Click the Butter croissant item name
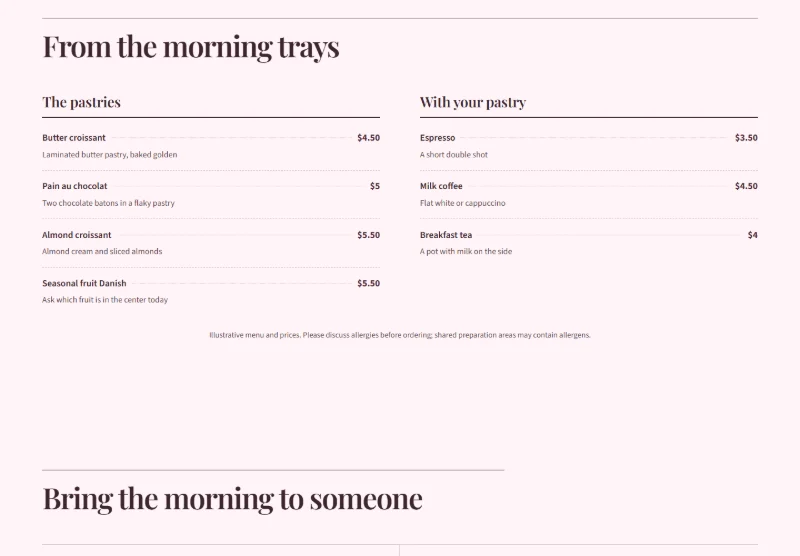 click(x=74, y=138)
